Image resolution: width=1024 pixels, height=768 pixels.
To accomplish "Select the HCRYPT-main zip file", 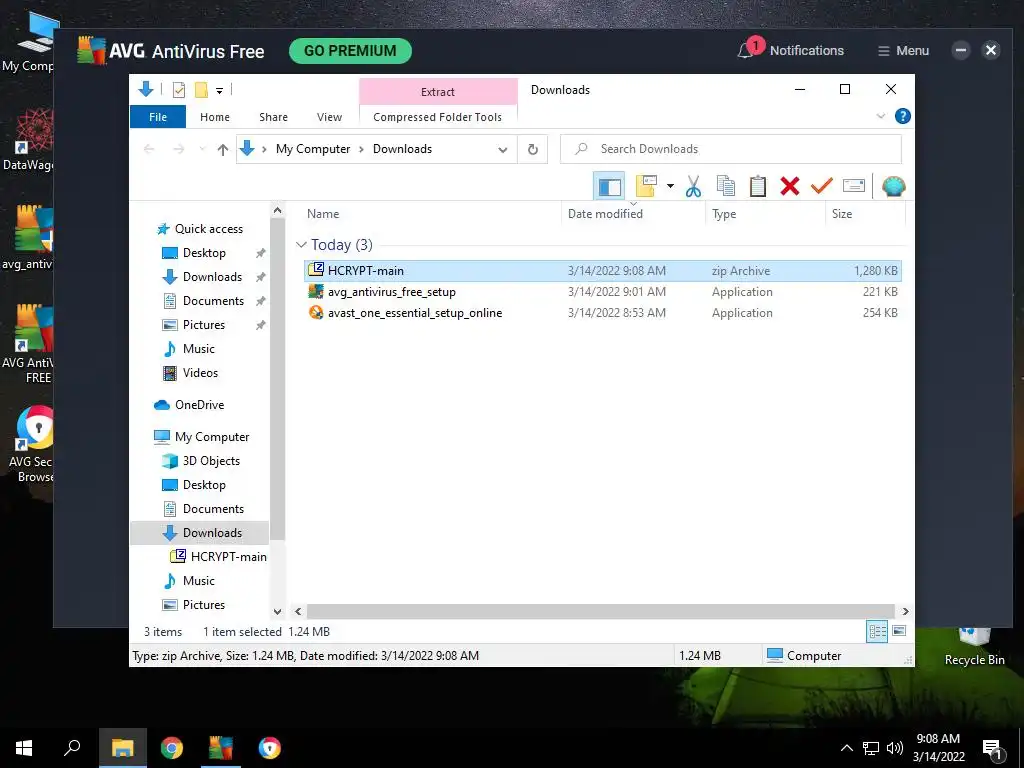I will click(603, 270).
